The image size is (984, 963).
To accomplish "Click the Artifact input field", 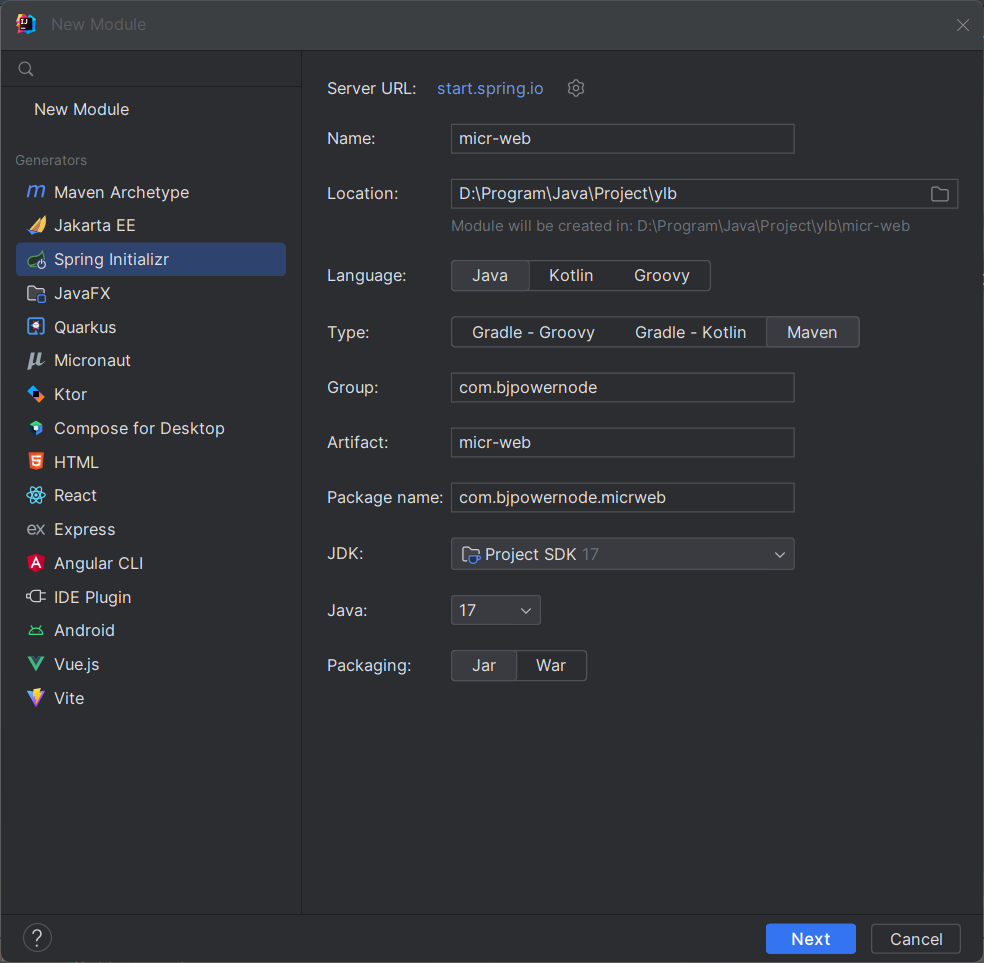I will [x=623, y=442].
